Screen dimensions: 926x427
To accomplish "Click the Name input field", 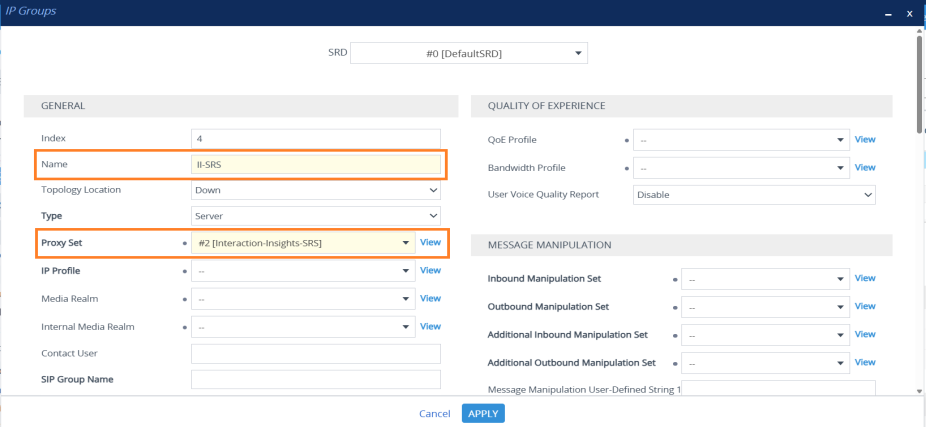I will tap(315, 164).
